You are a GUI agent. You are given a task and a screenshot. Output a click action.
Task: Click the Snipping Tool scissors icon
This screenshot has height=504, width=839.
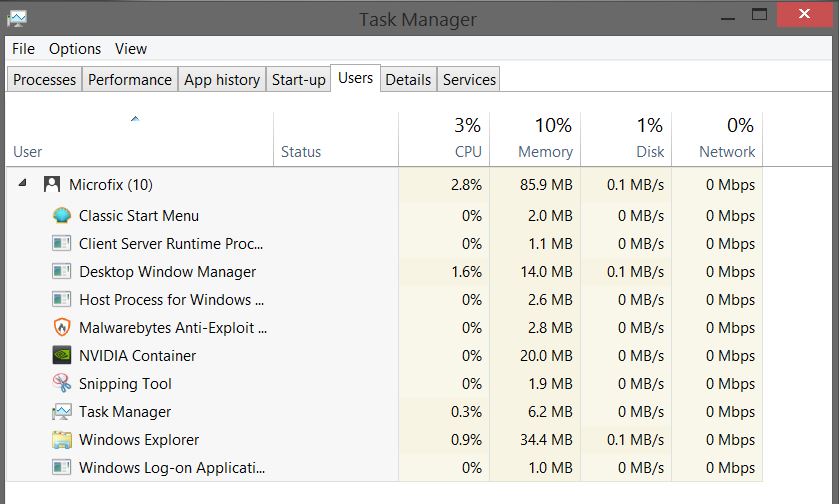(x=62, y=384)
